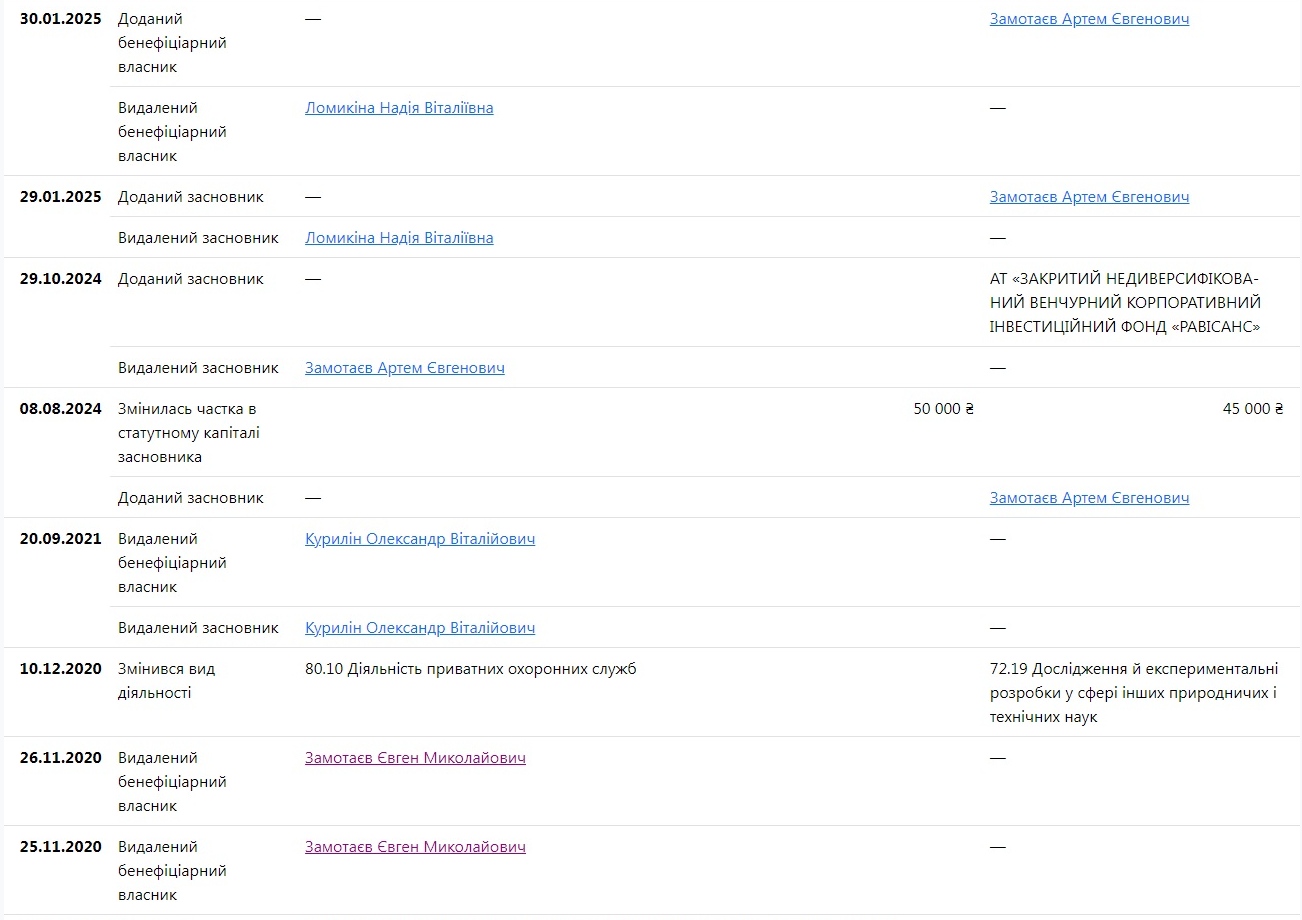Viewport: 1302px width, 920px height.
Task: Select the 72.19 research activity text
Action: (x=1133, y=693)
